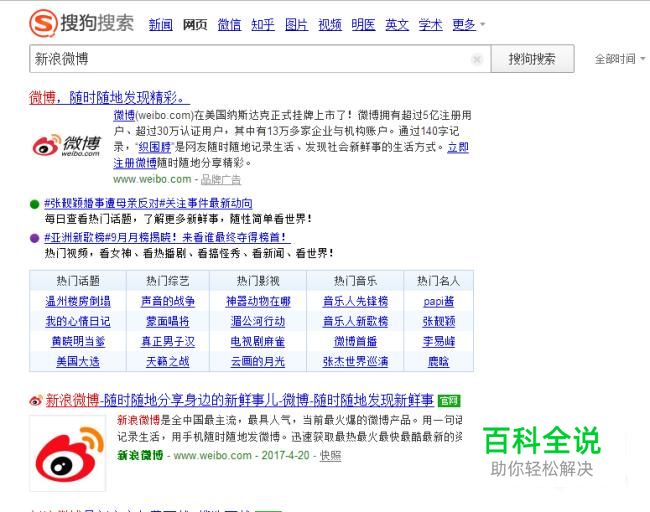Click the 品牌广告 label link
This screenshot has height=512, width=650.
pos(221,180)
